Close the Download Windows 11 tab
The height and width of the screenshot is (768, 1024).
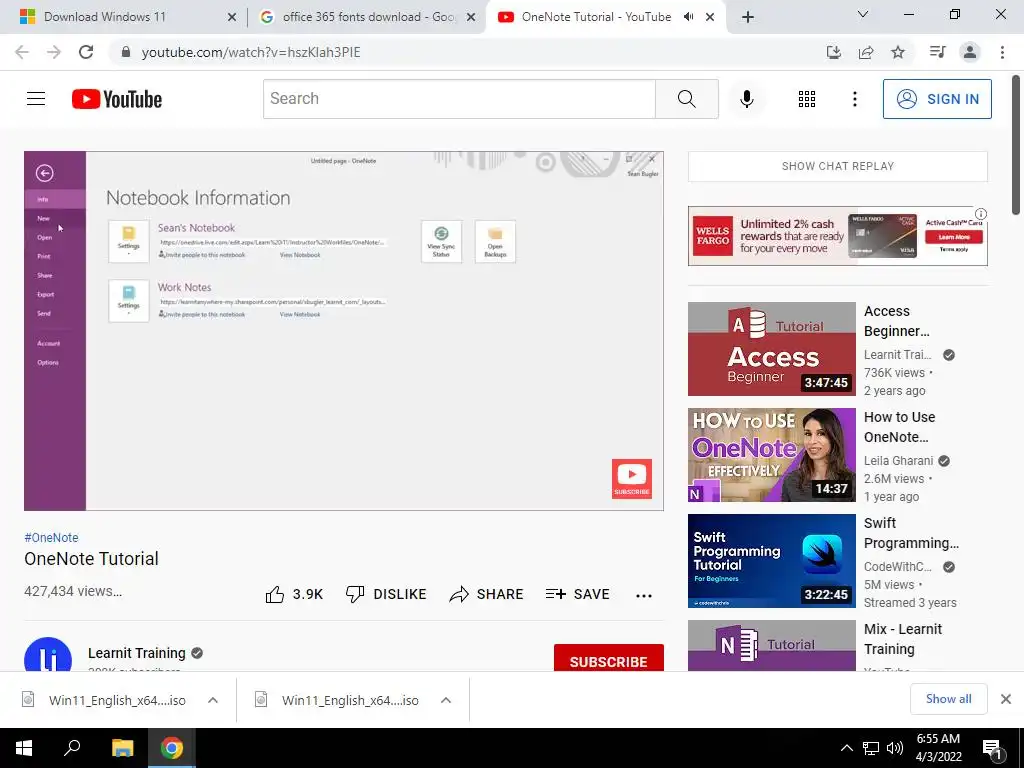coord(232,18)
